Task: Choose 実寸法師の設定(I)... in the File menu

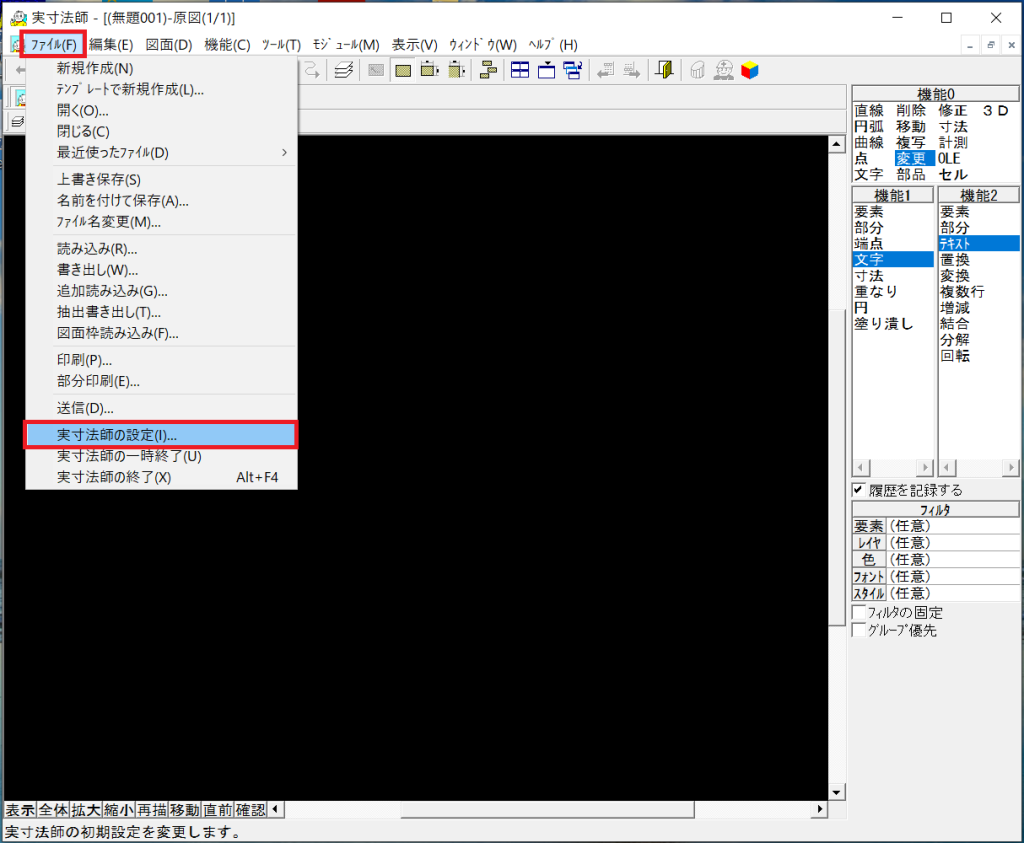Action: coord(161,435)
